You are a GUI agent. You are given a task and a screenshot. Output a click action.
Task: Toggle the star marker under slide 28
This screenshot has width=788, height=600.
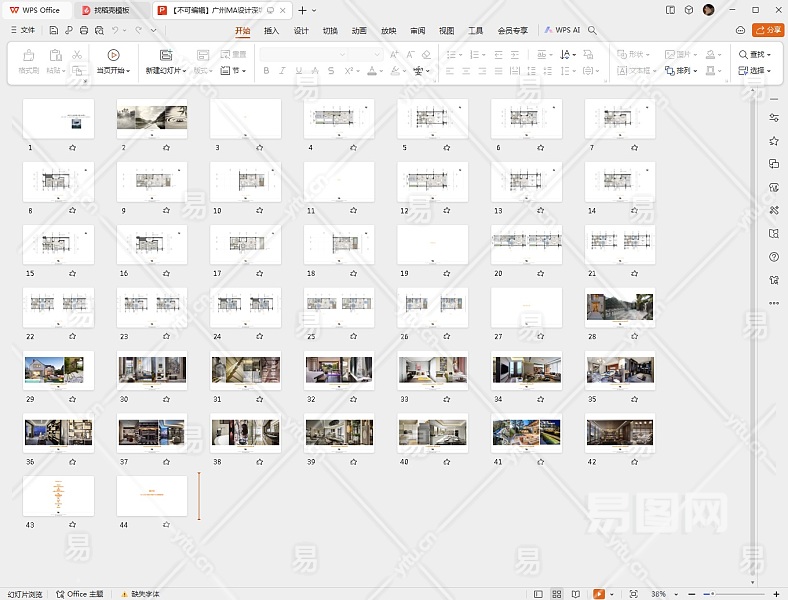pyautogui.click(x=635, y=337)
